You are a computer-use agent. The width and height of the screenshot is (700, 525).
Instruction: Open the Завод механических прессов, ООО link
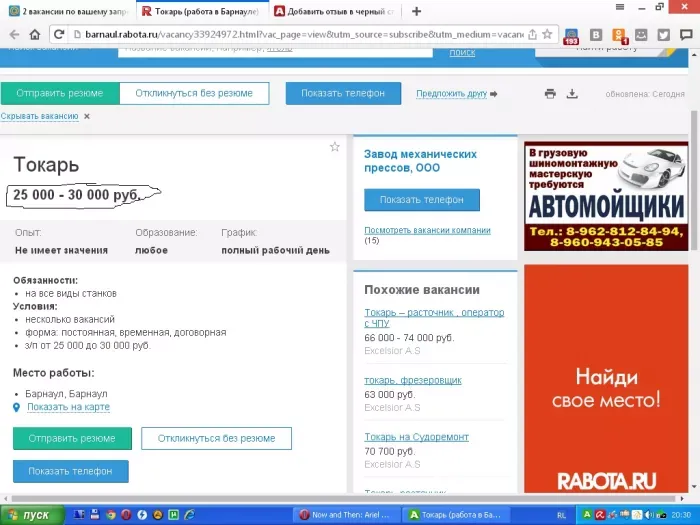click(420, 161)
